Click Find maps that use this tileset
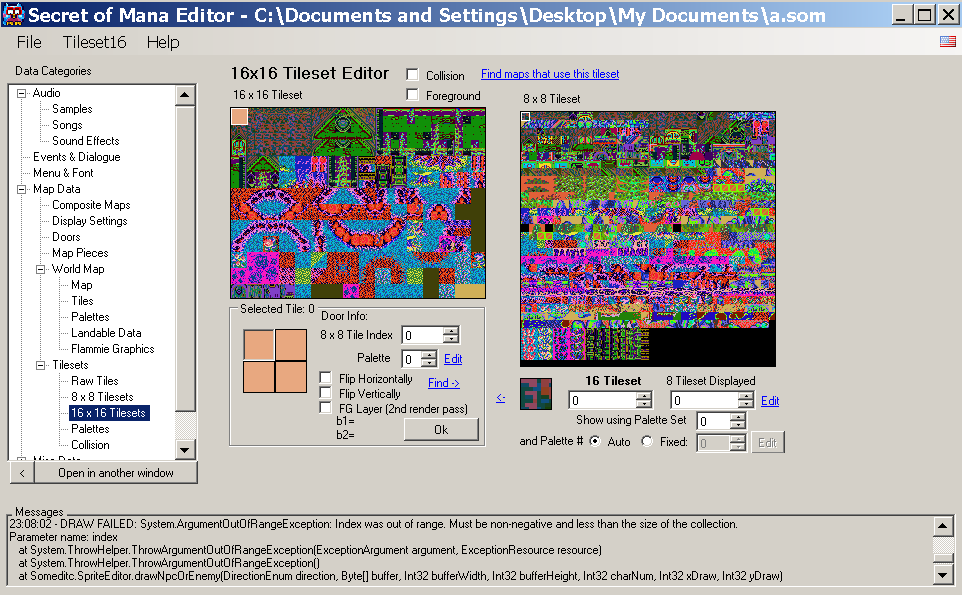This screenshot has height=595, width=962. (550, 74)
